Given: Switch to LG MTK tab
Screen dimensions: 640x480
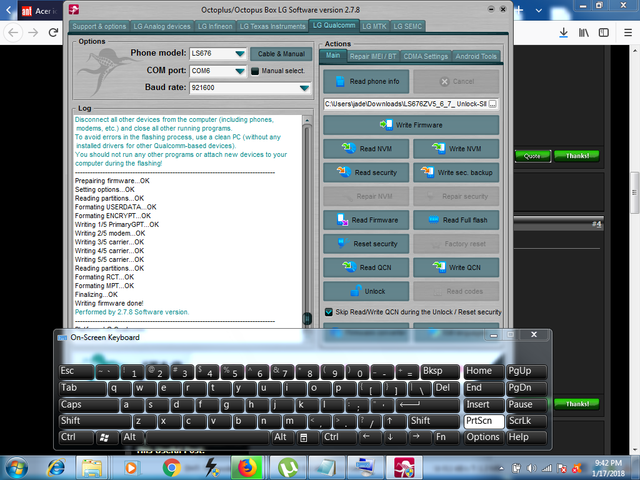Looking at the screenshot, I should [374, 27].
